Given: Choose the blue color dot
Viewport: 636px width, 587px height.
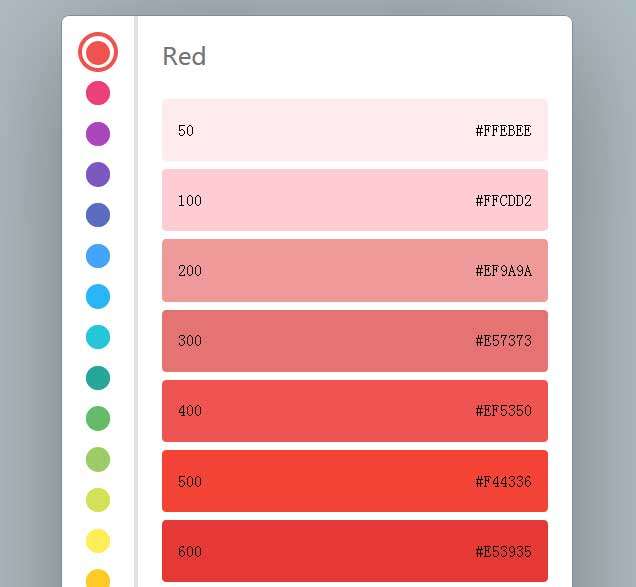Looking at the screenshot, I should pyautogui.click(x=98, y=256).
